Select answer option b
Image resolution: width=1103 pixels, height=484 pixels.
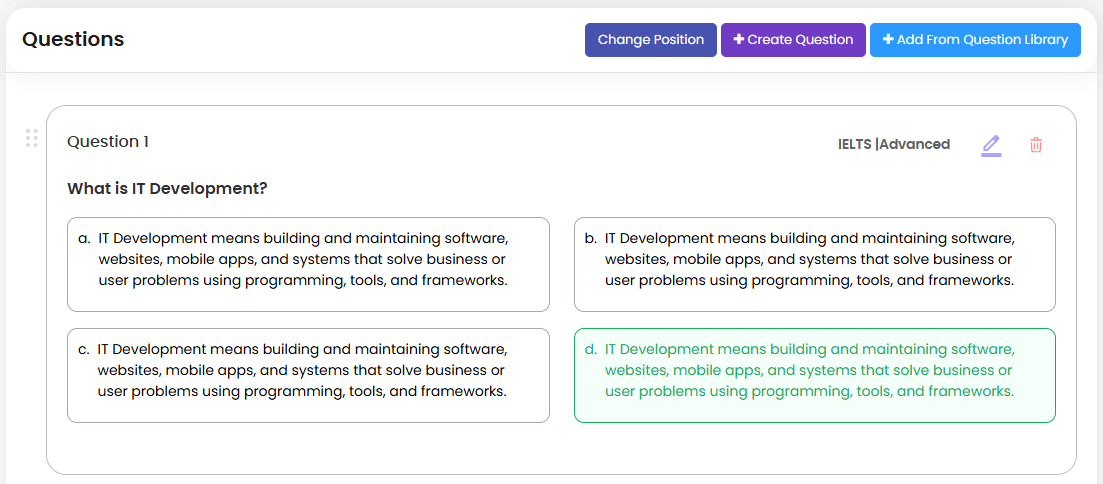[x=815, y=265]
